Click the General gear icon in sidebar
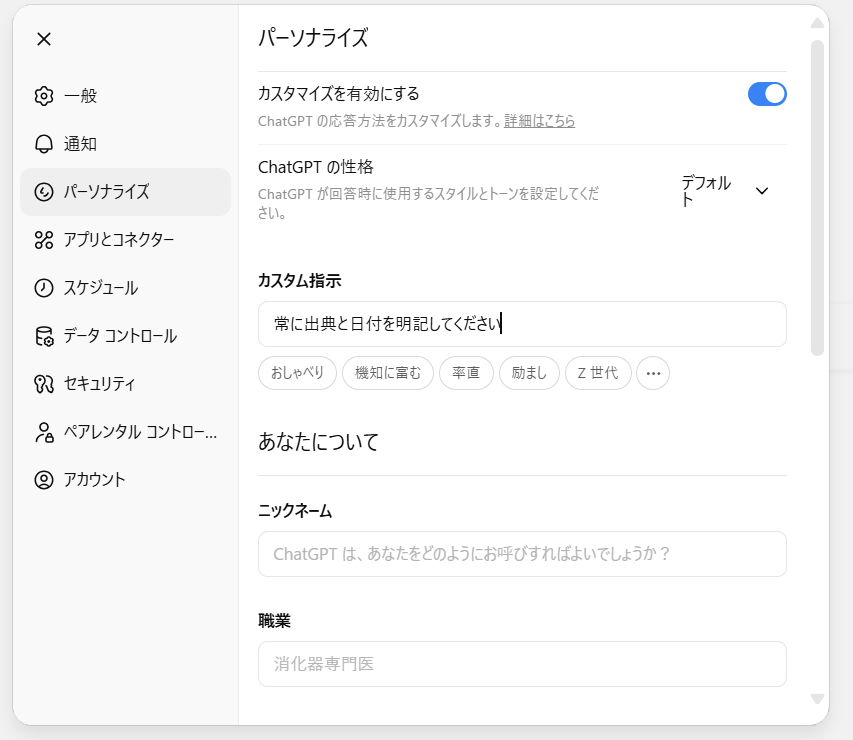This screenshot has height=740, width=853. pyautogui.click(x=43, y=96)
